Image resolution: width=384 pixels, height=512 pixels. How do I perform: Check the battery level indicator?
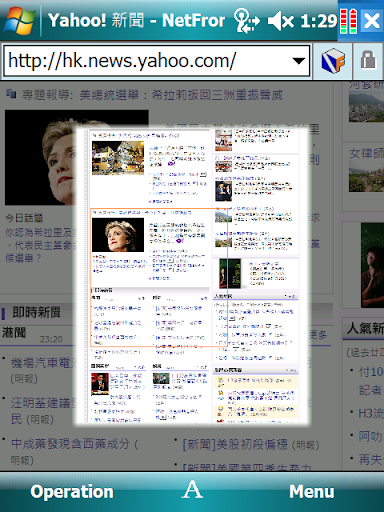(348, 21)
